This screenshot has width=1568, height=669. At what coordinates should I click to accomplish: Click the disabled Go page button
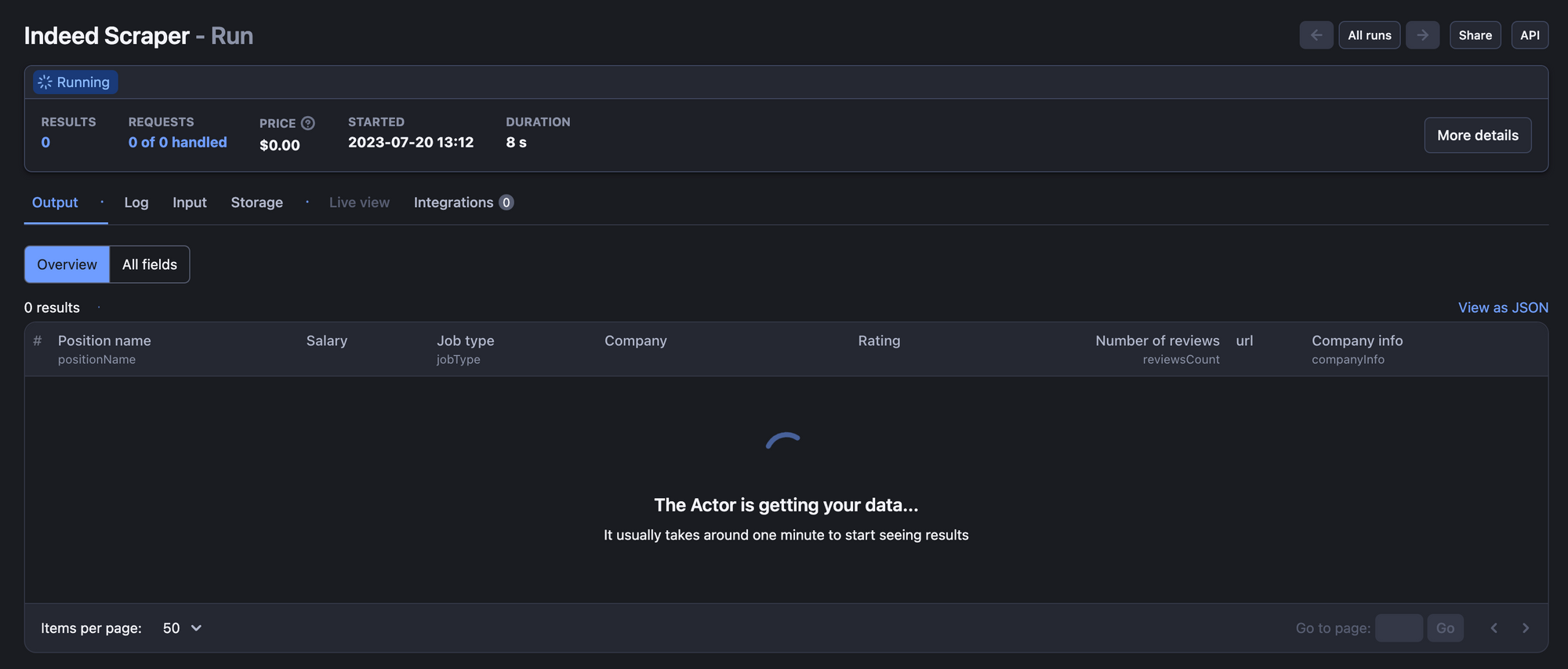click(x=1446, y=628)
